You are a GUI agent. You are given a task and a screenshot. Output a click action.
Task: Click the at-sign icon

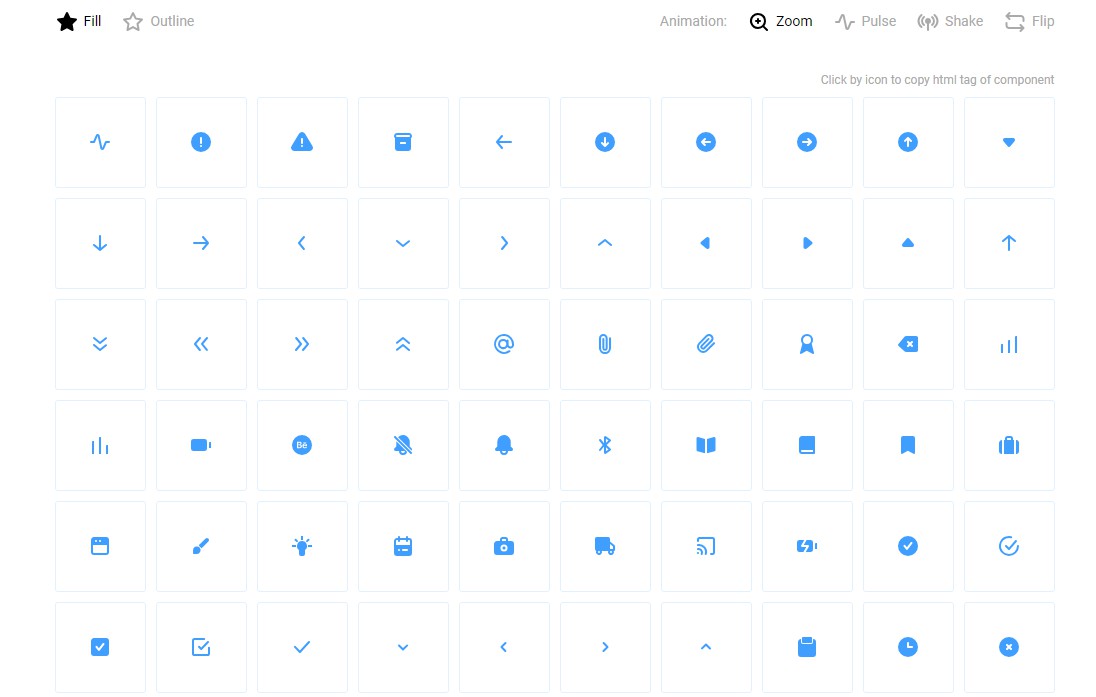(x=504, y=344)
